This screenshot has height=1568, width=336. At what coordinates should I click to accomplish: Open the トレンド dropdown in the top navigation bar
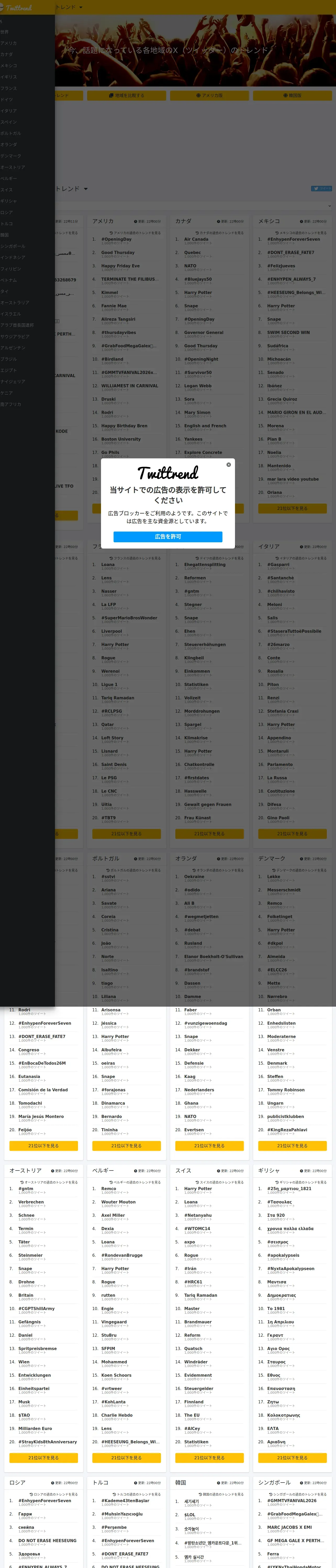68,7
